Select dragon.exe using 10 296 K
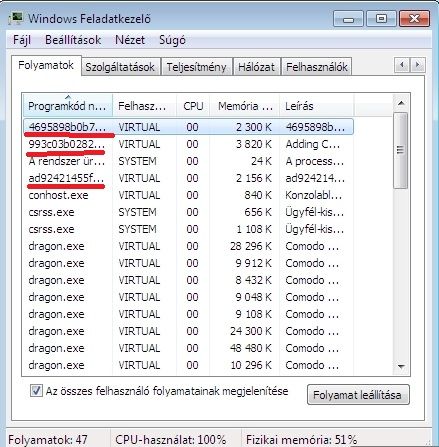The image size is (439, 447). (x=188, y=365)
